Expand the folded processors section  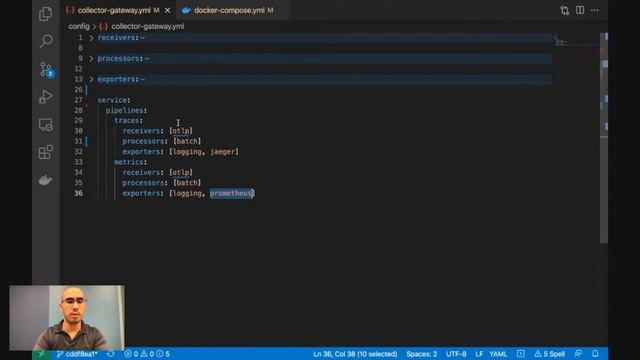click(91, 59)
